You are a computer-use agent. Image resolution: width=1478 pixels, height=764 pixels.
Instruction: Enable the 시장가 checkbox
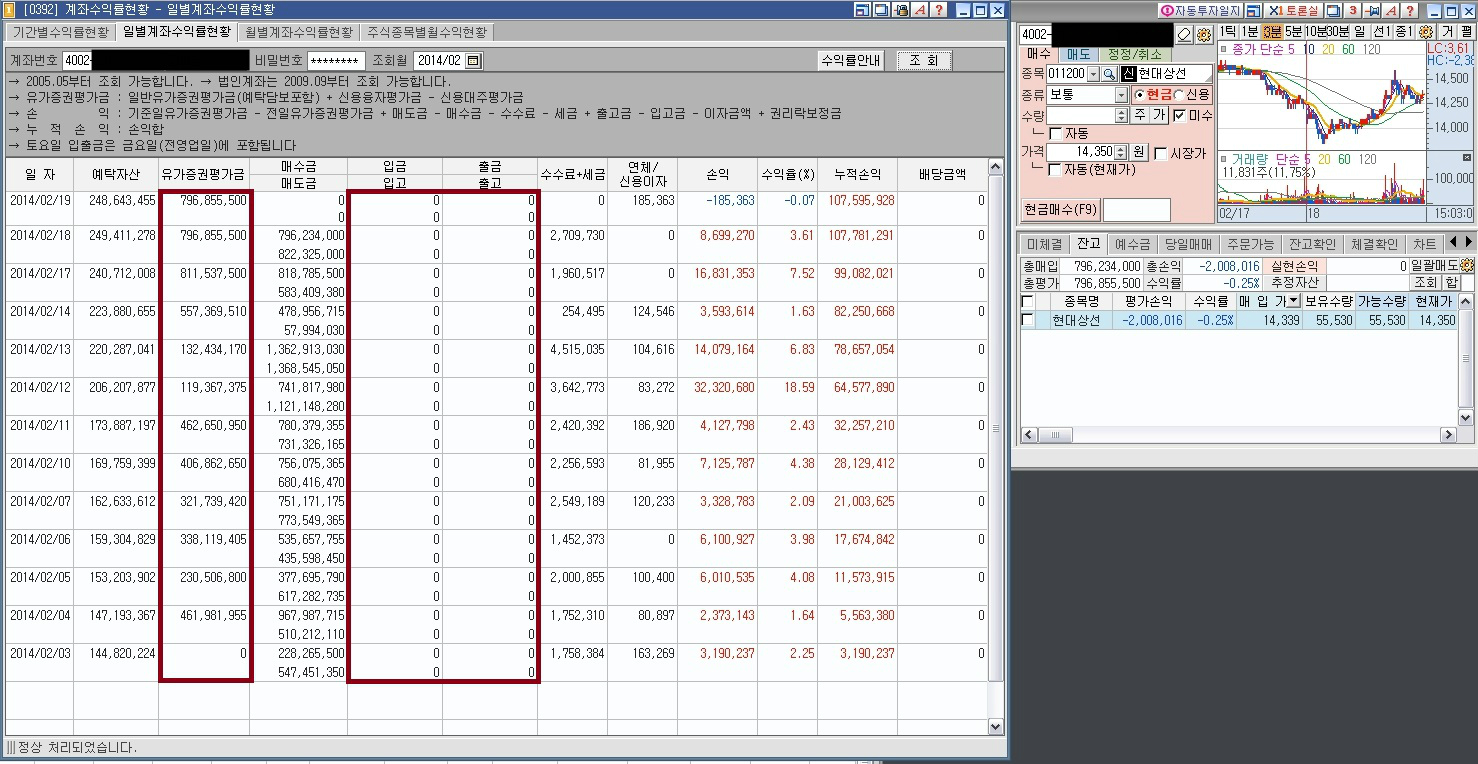1161,153
